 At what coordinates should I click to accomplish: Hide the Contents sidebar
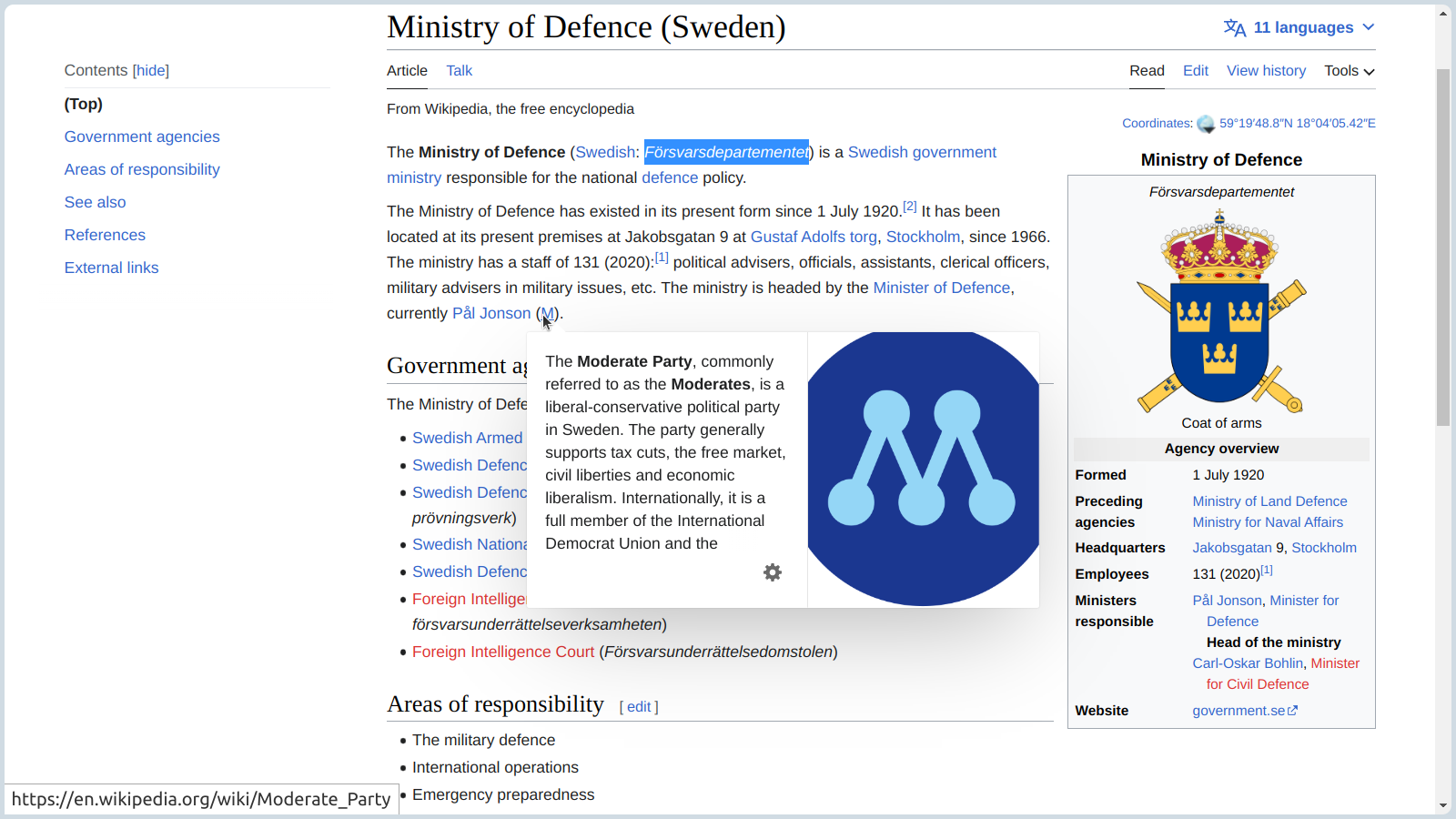[151, 71]
